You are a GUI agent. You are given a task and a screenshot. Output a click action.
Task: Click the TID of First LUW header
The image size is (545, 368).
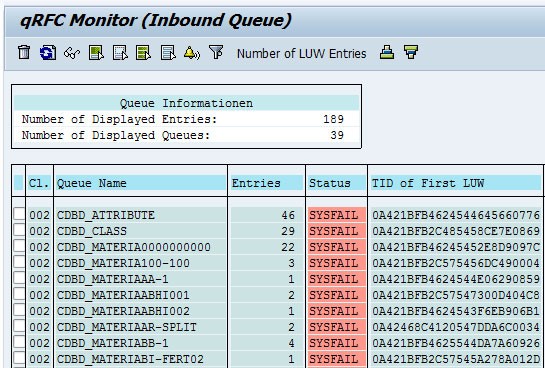click(x=428, y=183)
